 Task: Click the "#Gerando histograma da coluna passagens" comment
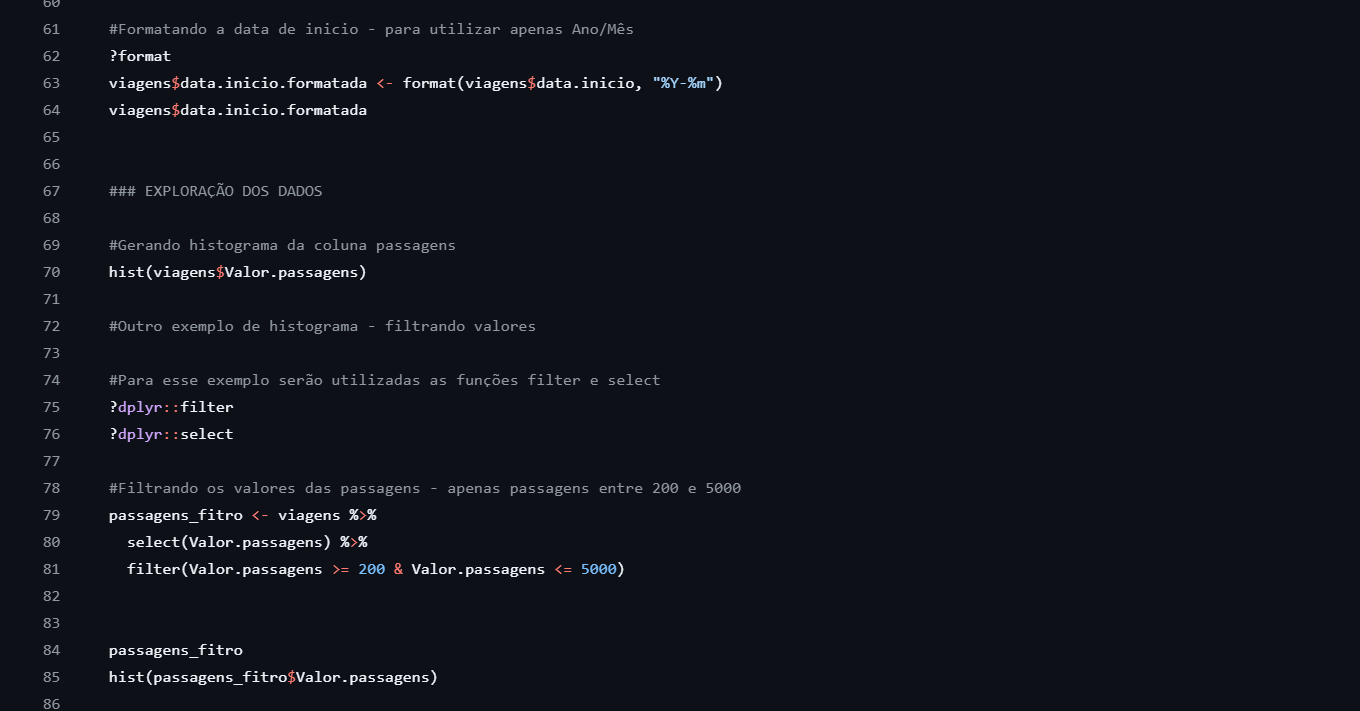[282, 245]
